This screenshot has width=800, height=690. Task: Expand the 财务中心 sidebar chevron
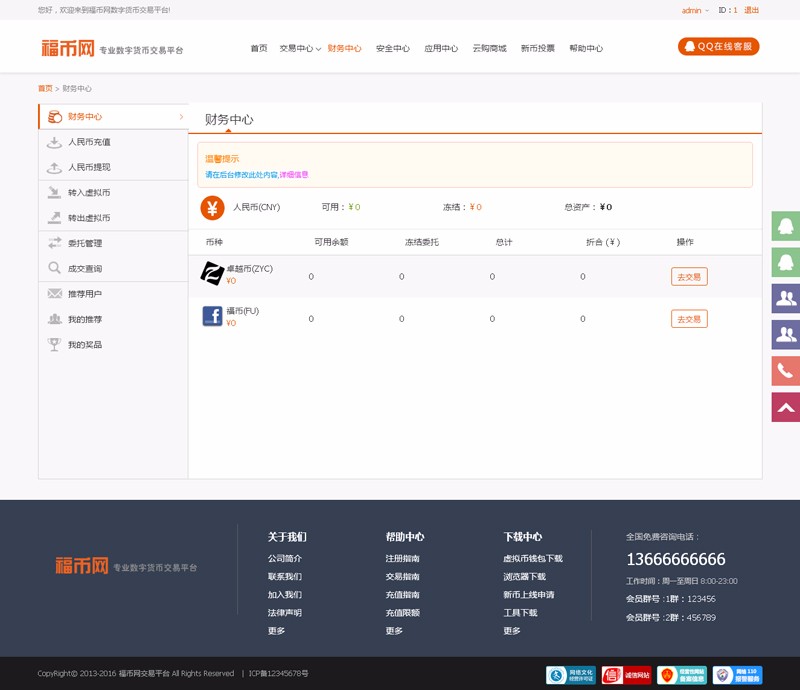[181, 117]
